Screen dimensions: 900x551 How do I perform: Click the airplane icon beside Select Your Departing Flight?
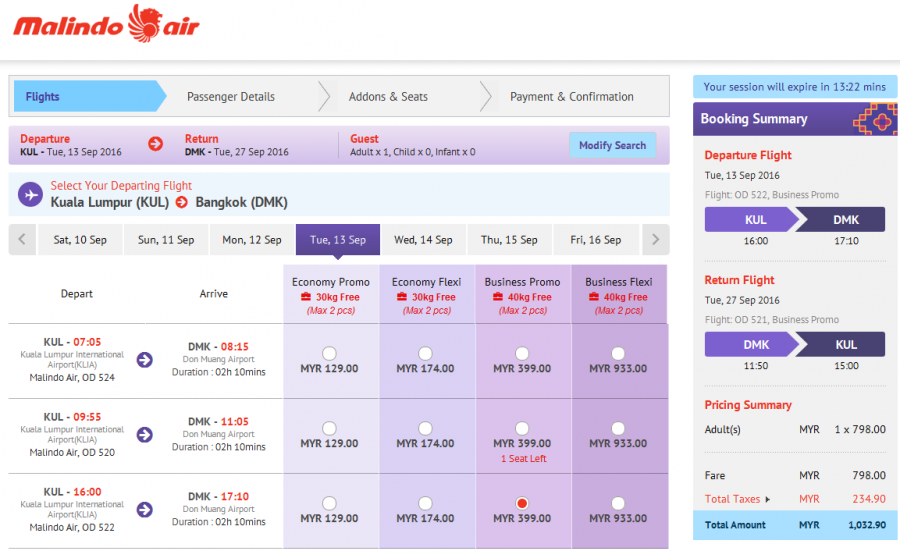click(30, 194)
